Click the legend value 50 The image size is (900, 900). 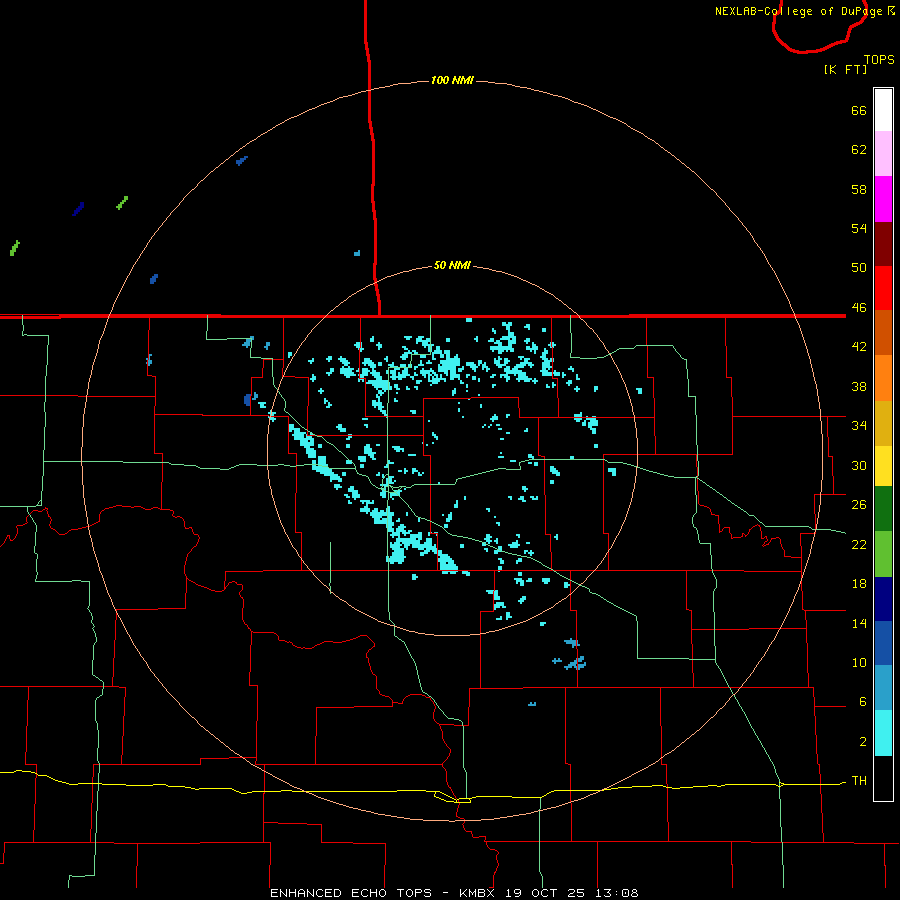coord(859,267)
